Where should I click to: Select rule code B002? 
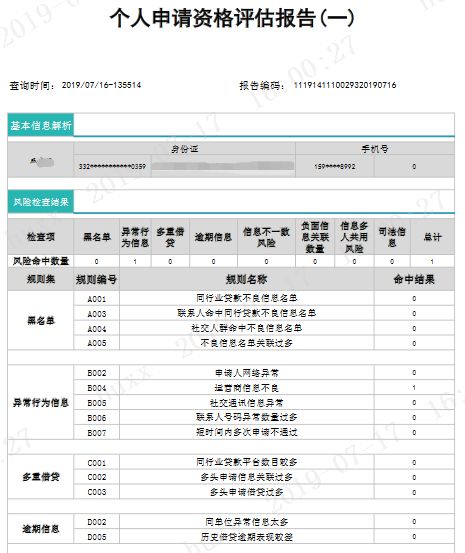tap(97, 373)
